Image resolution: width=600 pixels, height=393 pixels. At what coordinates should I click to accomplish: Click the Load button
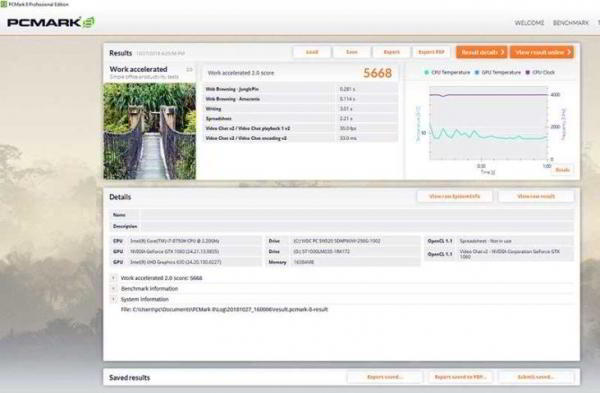(x=312, y=52)
